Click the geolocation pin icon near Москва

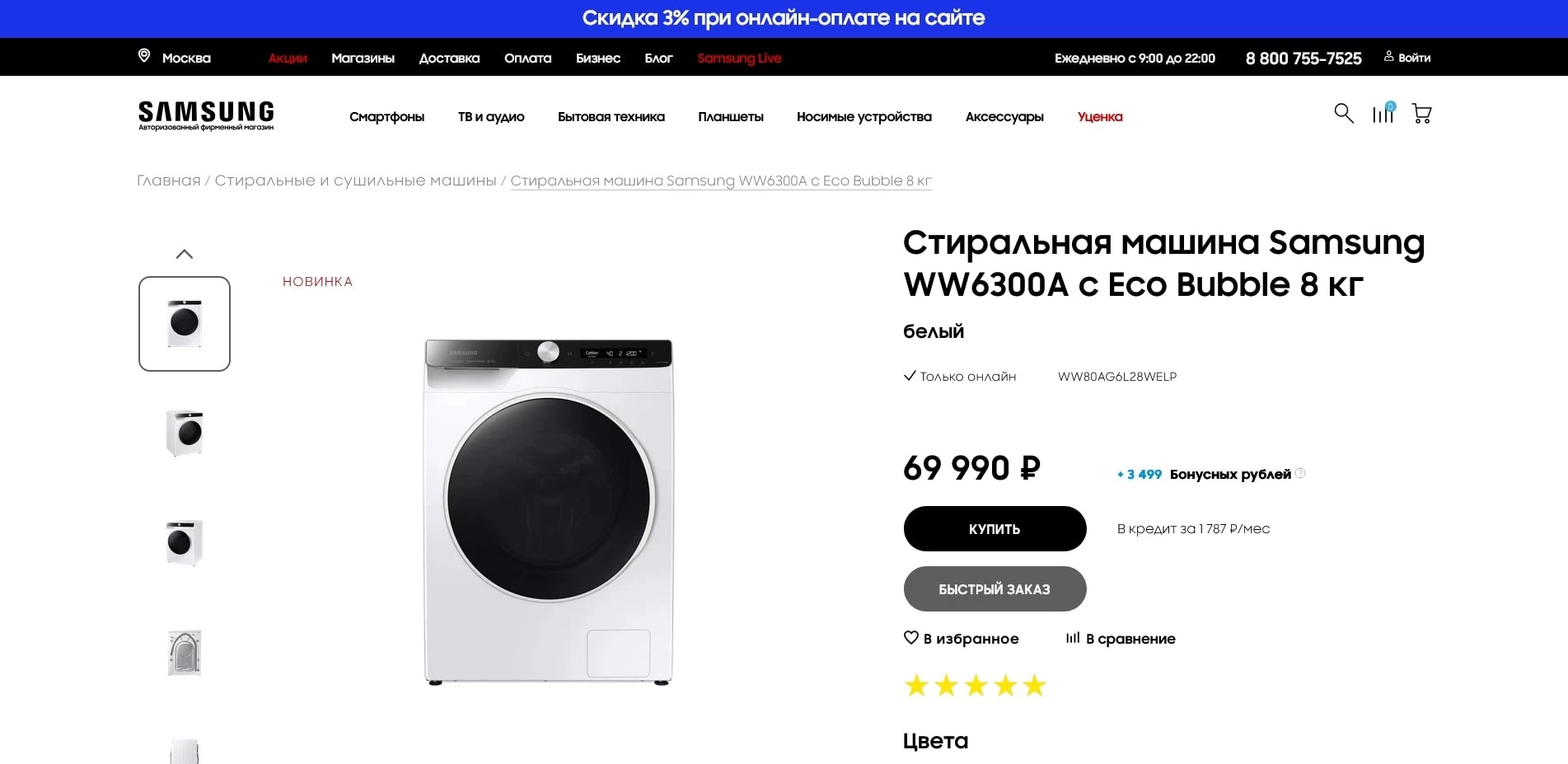144,56
